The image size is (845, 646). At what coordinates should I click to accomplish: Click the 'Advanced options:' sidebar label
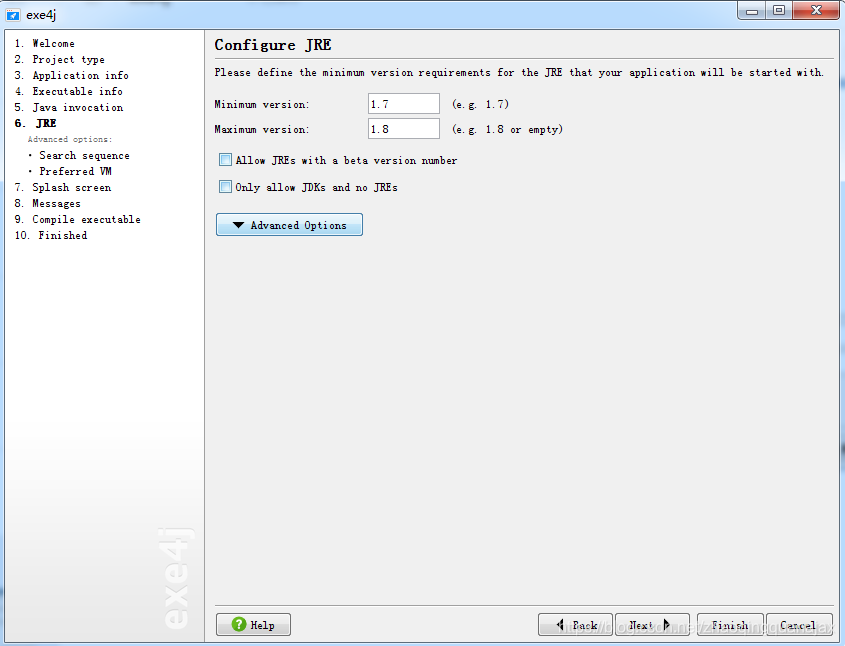click(x=70, y=139)
